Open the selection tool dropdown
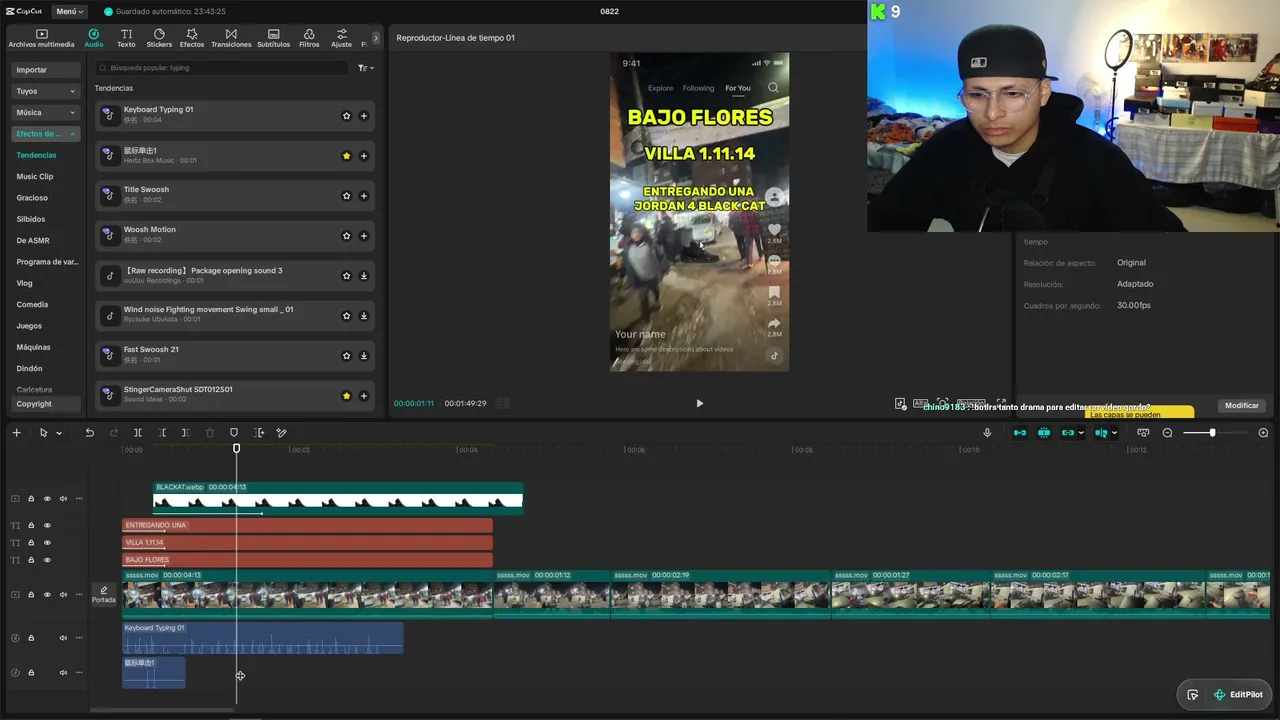1280x720 pixels. (59, 433)
